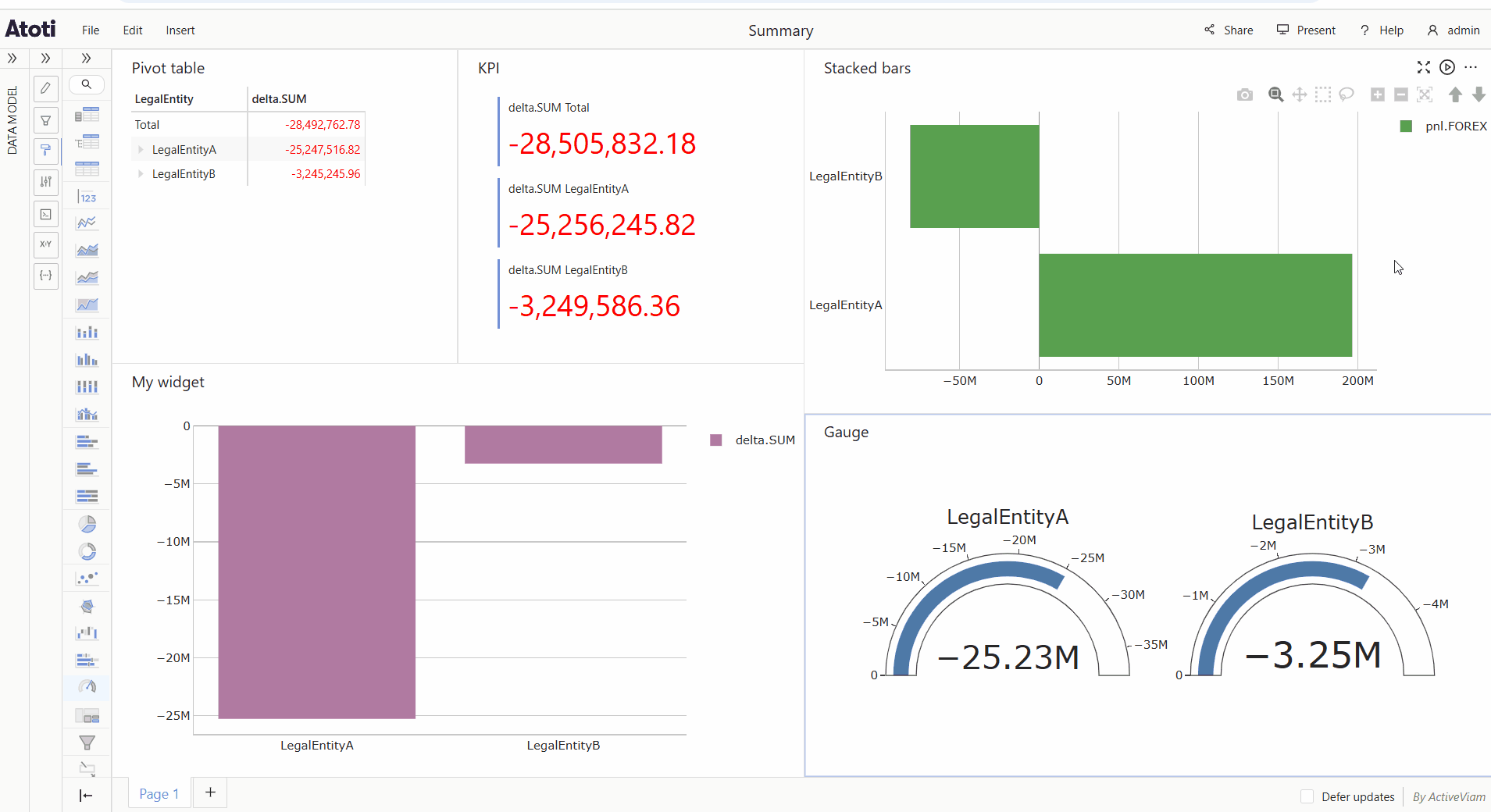The height and width of the screenshot is (812, 1491).
Task: Choose the scatter plot widget icon
Action: [x=87, y=579]
